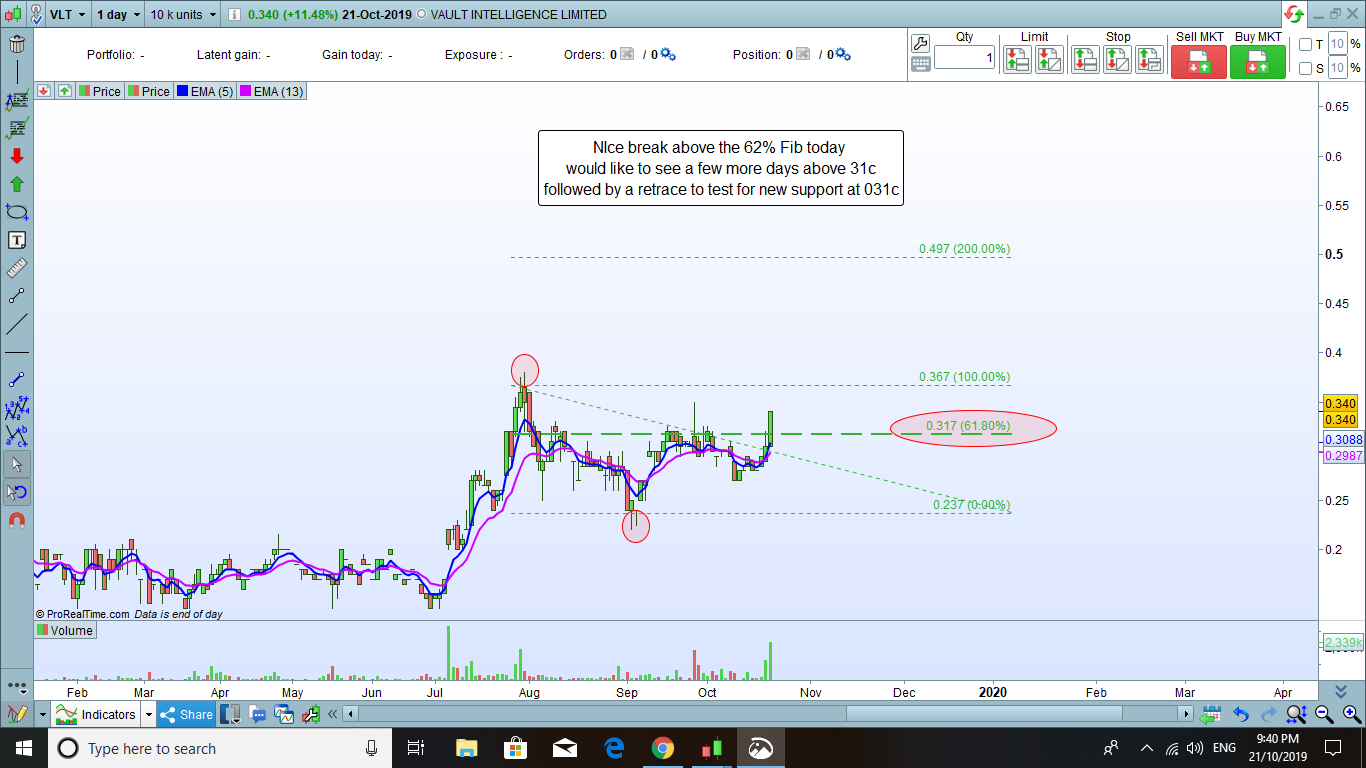Open the three dots more tools menu
The width and height of the screenshot is (1366, 768).
[17, 688]
